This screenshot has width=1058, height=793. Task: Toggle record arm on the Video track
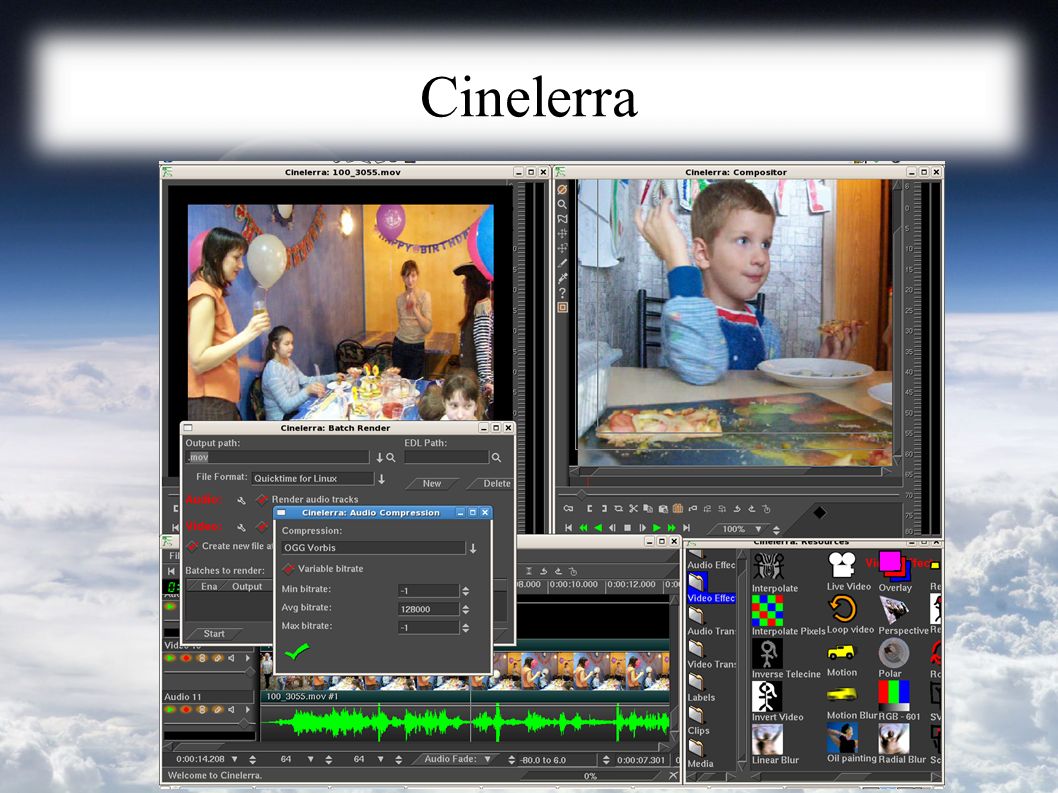(186, 658)
